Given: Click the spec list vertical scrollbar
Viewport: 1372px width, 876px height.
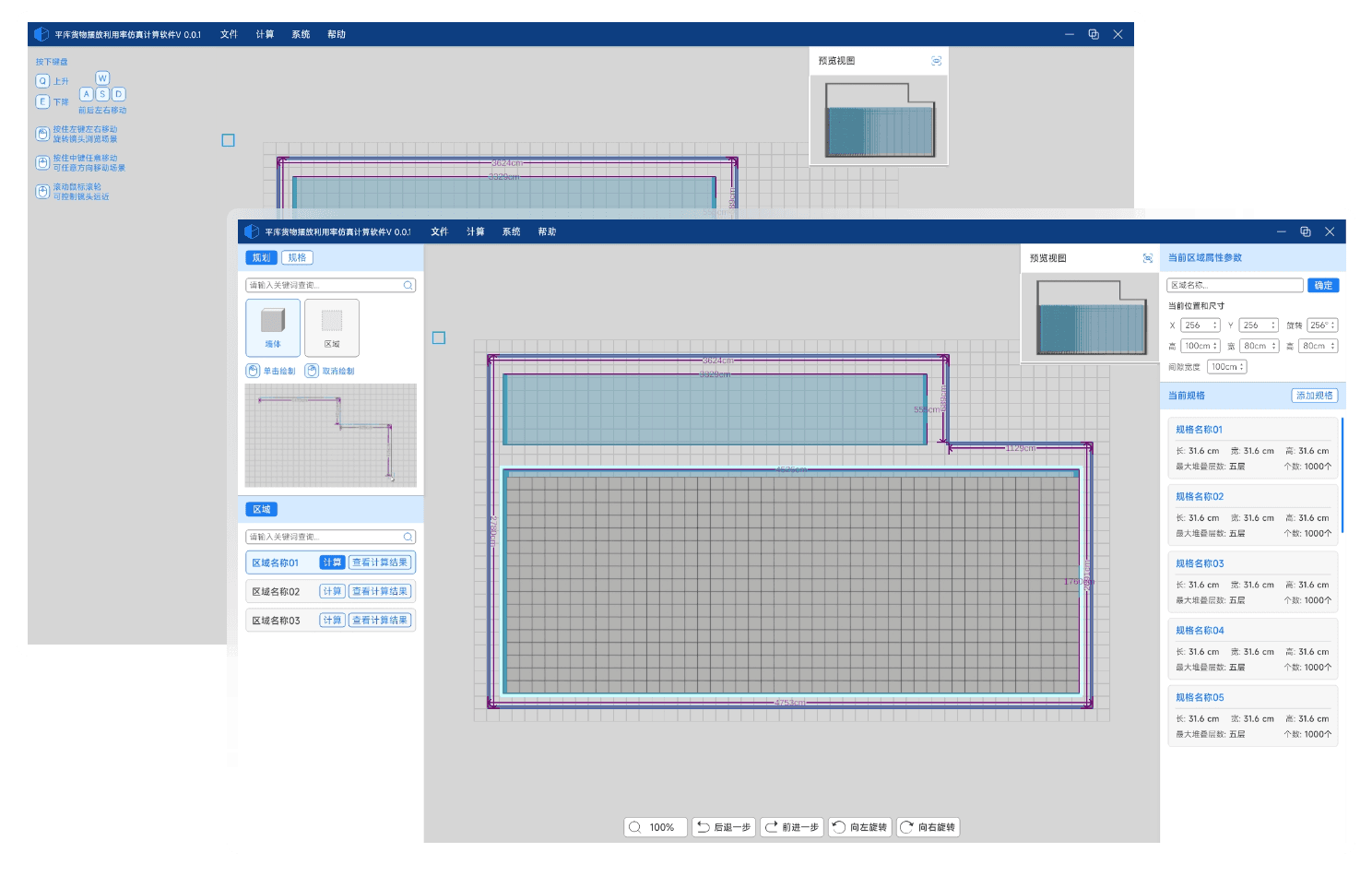Looking at the screenshot, I should [1342, 476].
